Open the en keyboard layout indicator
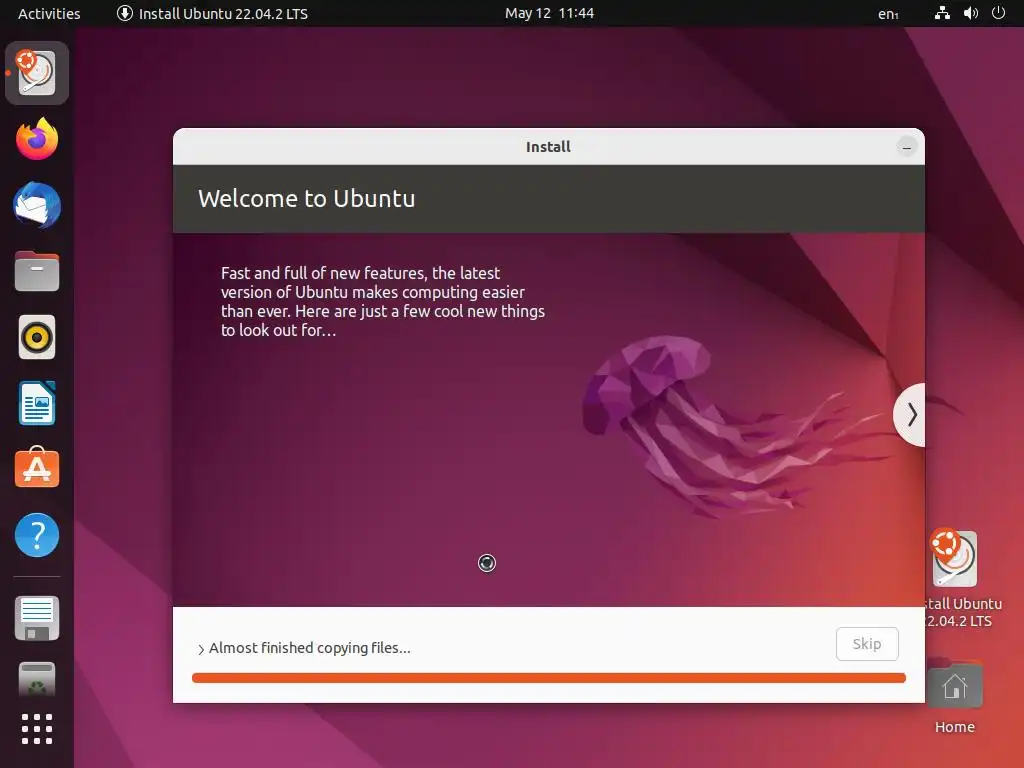 (888, 14)
